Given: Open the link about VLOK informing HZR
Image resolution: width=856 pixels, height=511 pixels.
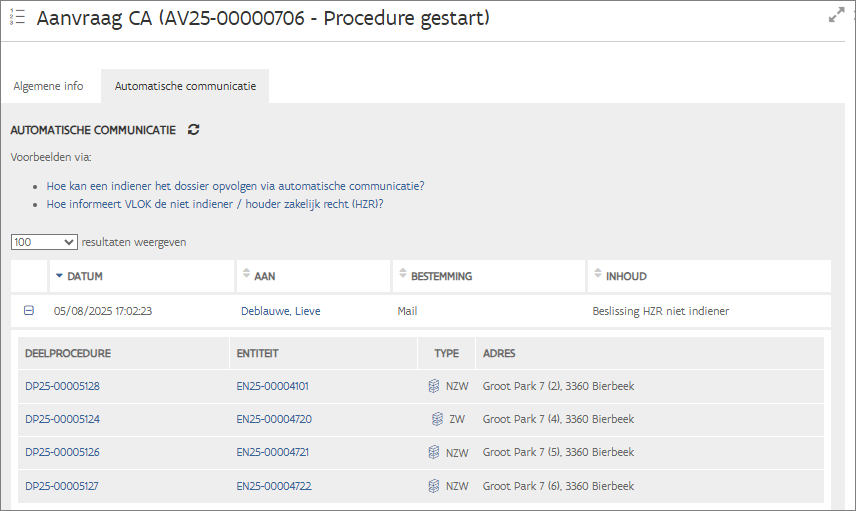Looking at the screenshot, I should click(215, 204).
